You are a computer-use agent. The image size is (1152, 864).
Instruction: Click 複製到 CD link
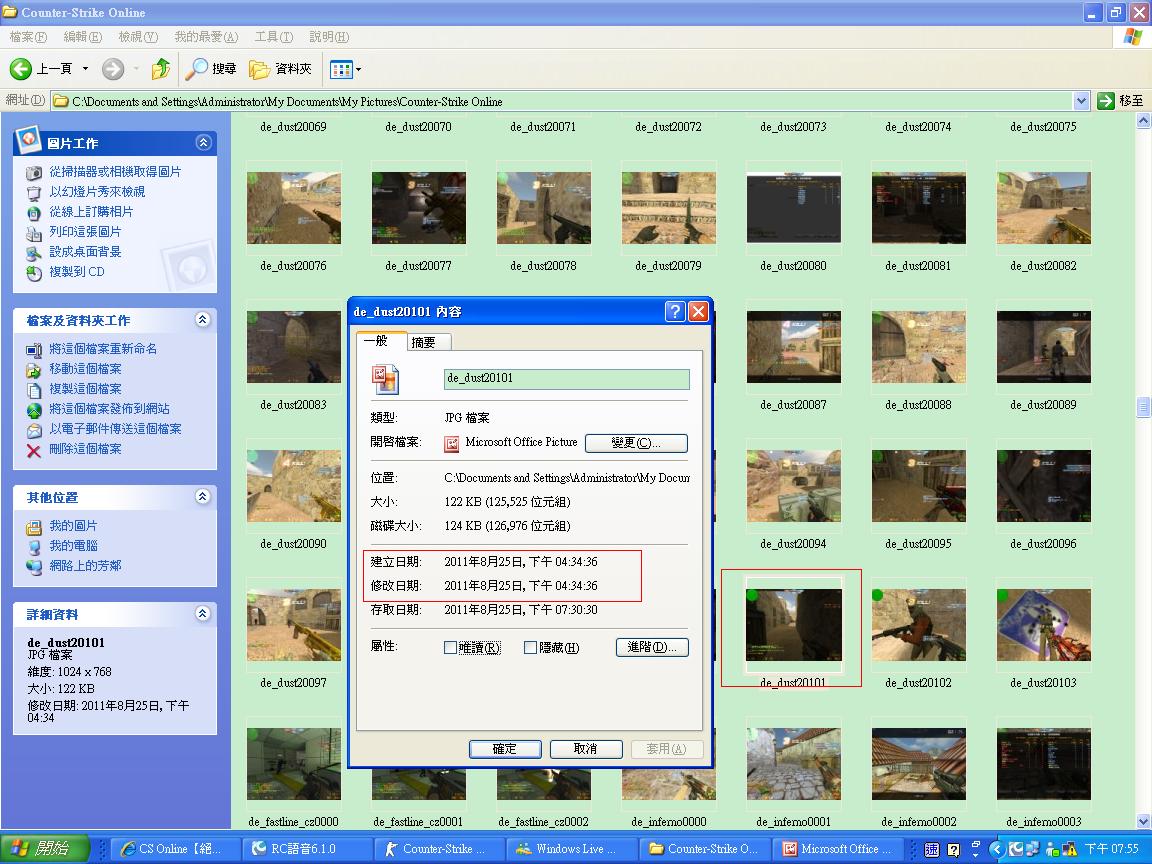(76, 271)
